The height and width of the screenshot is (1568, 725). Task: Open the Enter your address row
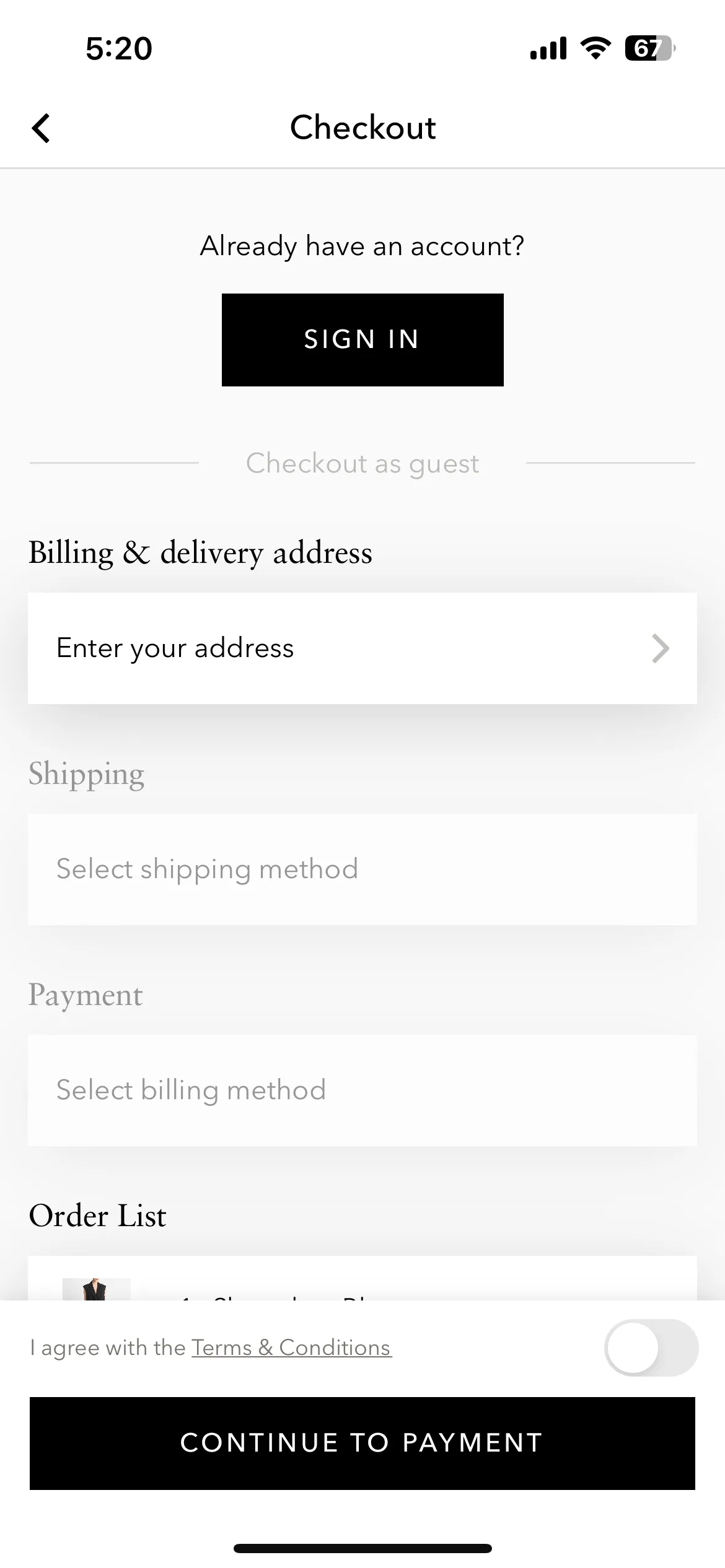(362, 648)
